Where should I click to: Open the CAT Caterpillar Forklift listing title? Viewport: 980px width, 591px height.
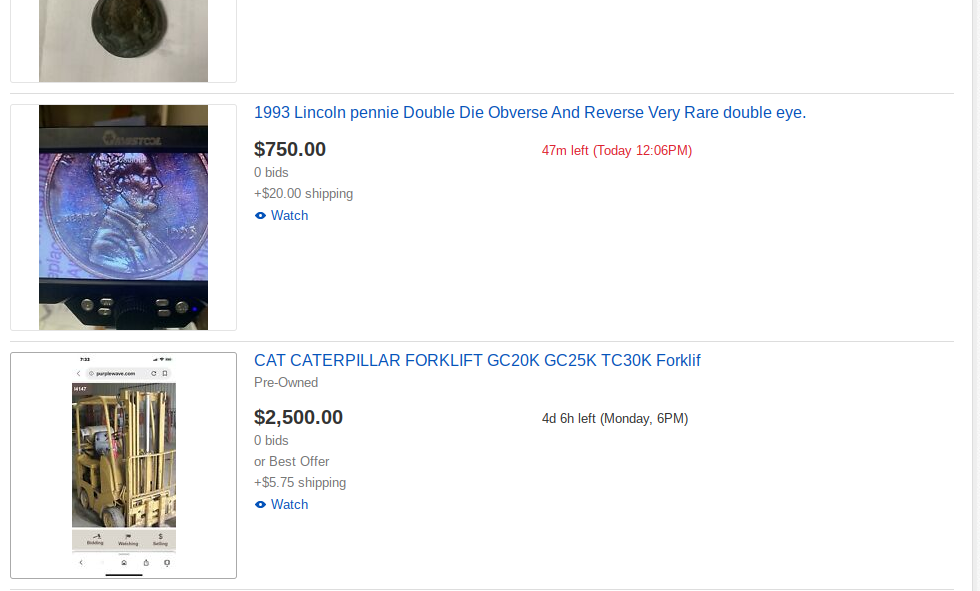(477, 360)
